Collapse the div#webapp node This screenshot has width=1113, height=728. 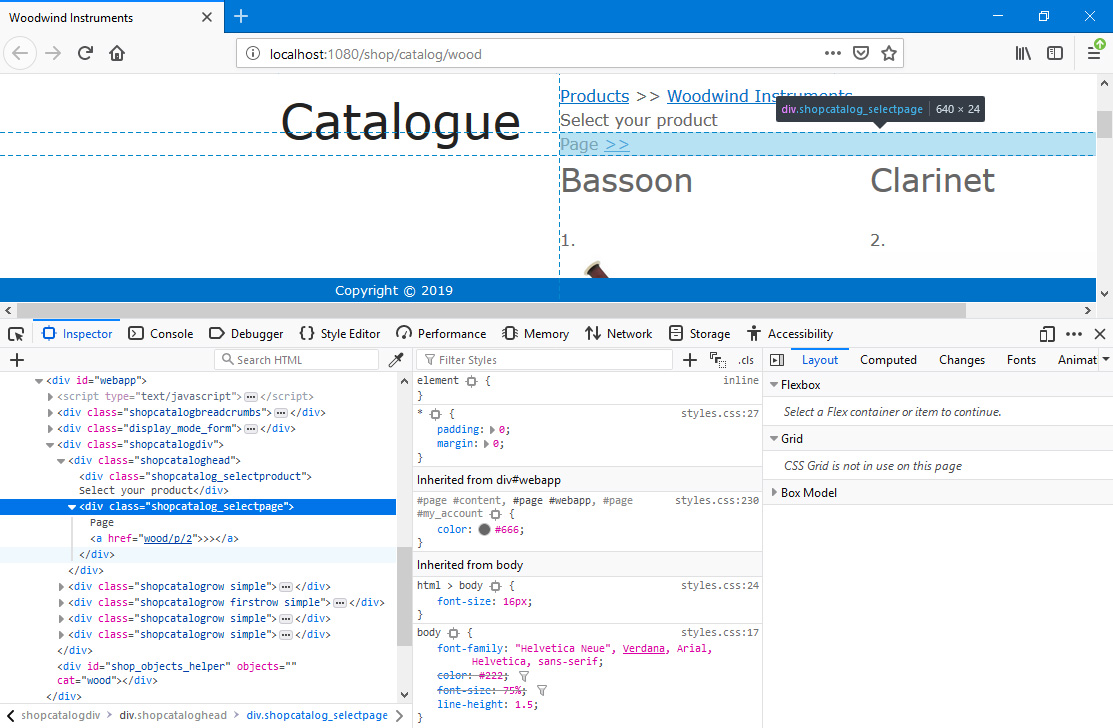pyautogui.click(x=38, y=381)
